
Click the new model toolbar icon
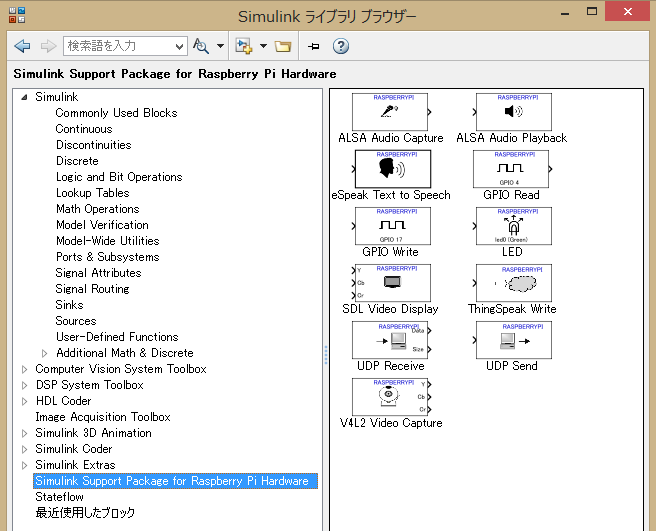(242, 46)
